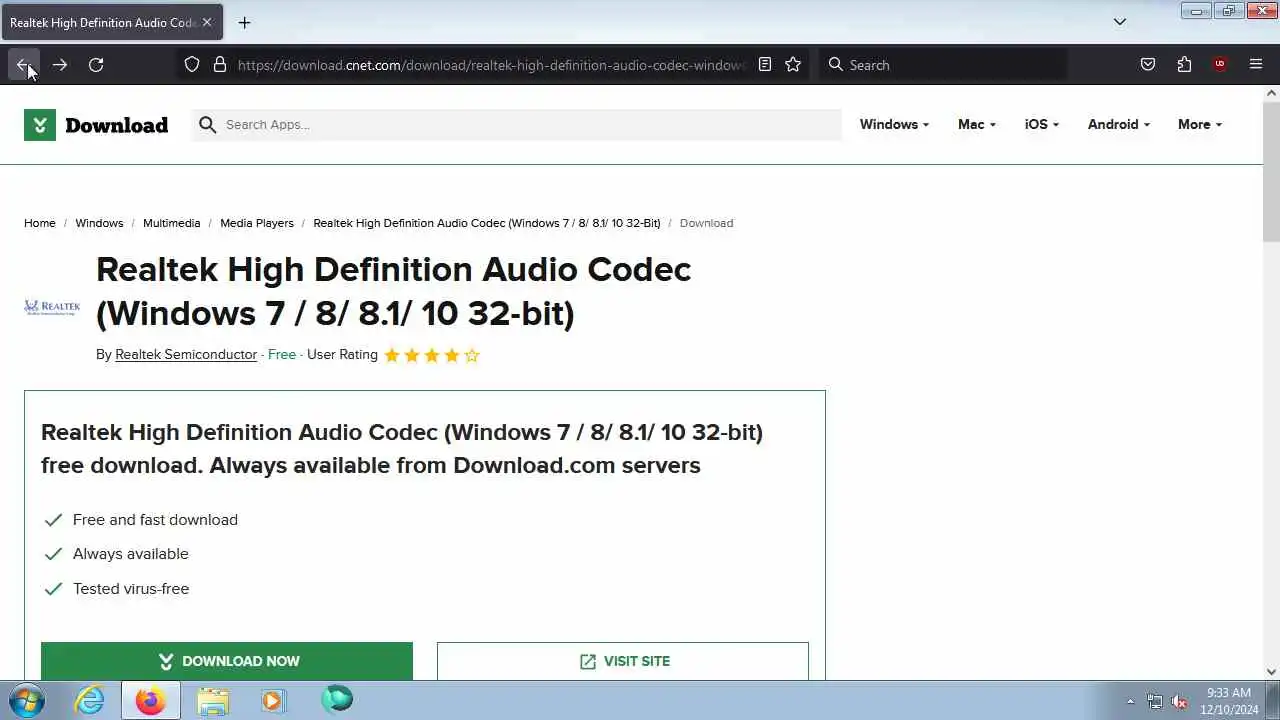Screen dimensions: 1280x720
Task: Click the DOWNLOAD NOW button
Action: point(227,661)
